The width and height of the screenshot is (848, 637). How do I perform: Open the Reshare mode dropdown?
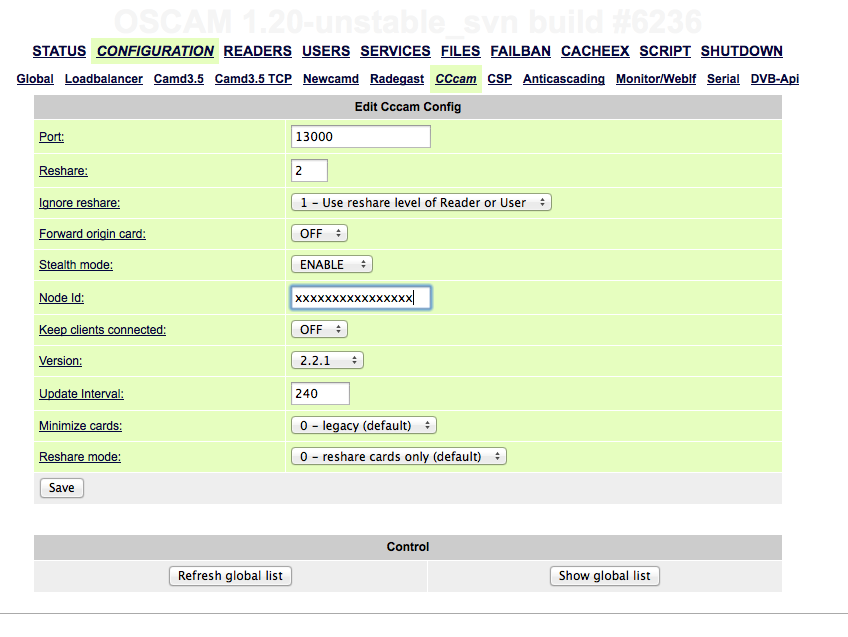click(x=399, y=456)
